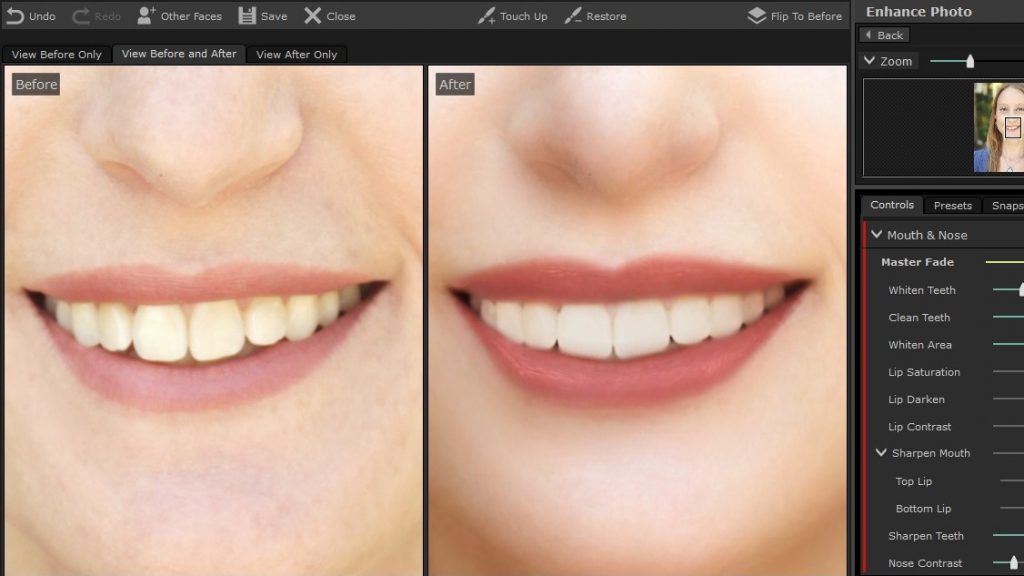Click the Undo arrow icon
Viewport: 1024px width, 576px height.
(15, 16)
